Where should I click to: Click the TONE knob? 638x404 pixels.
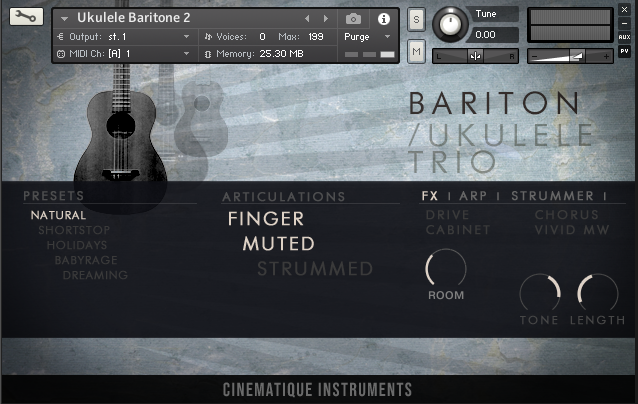(x=540, y=294)
